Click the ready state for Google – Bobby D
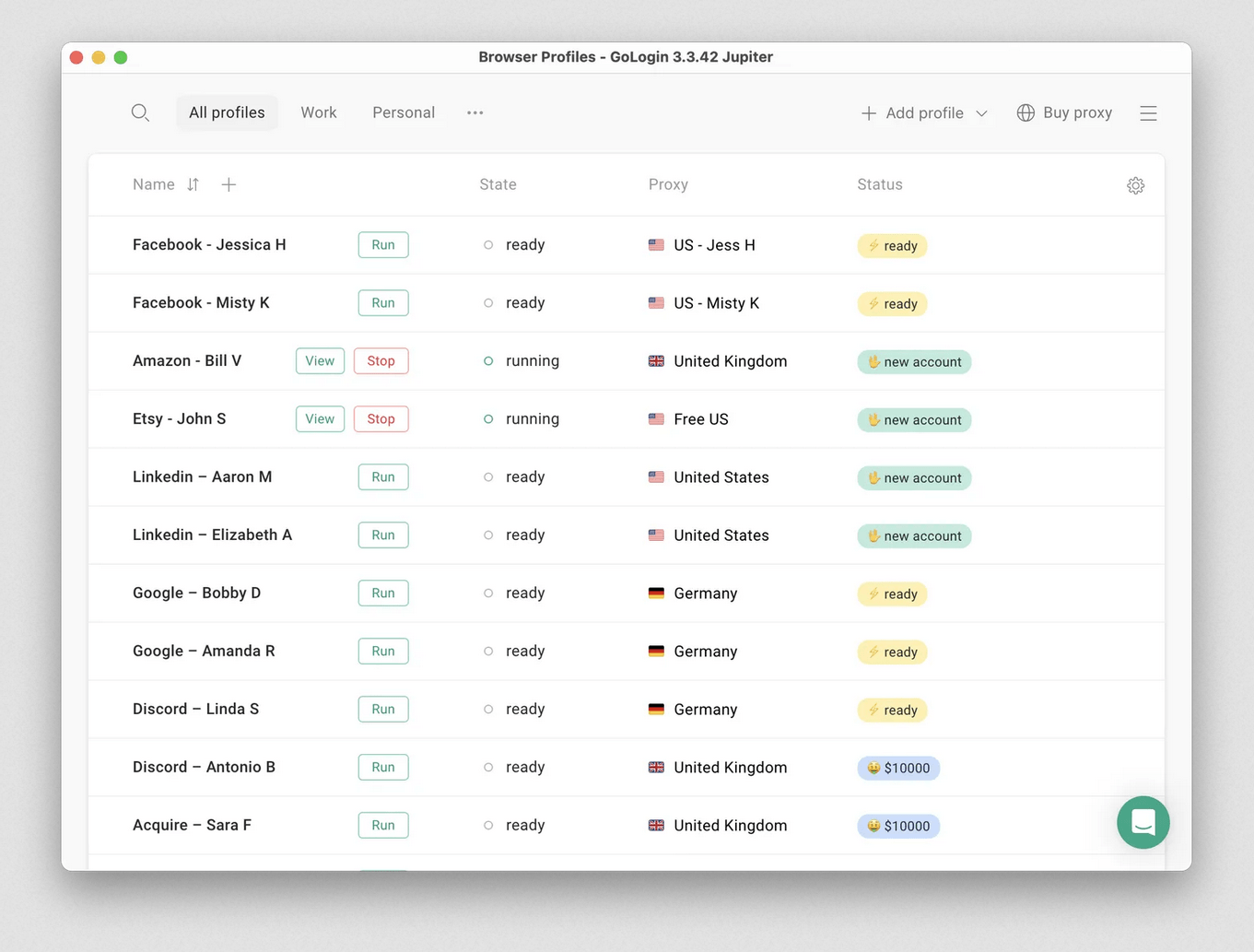1254x952 pixels. click(525, 594)
